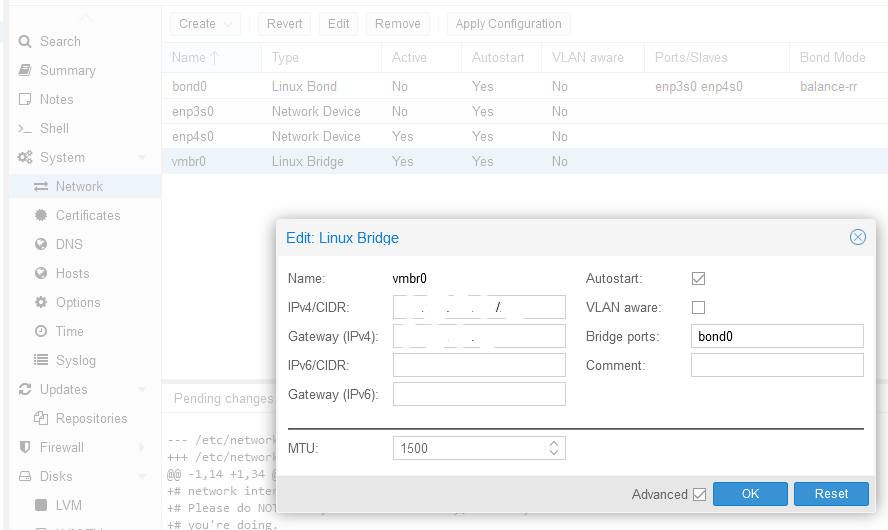Click the Options gear icon
The height and width of the screenshot is (530, 888).
pyautogui.click(x=41, y=302)
